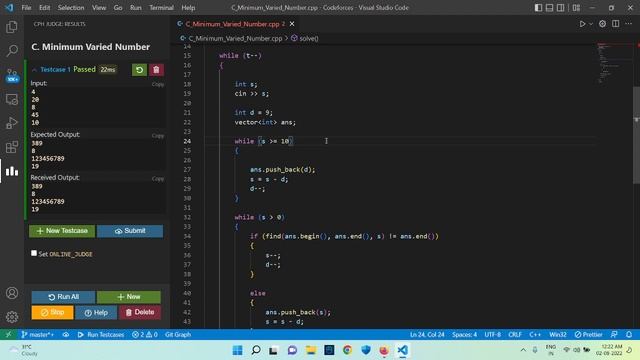Click the remote window indicator
Image resolution: width=640 pixels, height=360 pixels.
(8, 335)
